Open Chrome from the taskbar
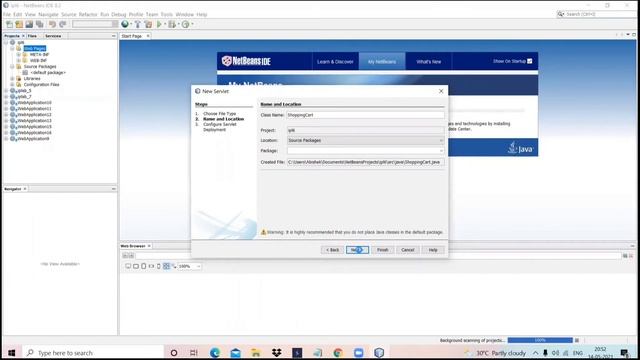The height and width of the screenshot is (360, 640). click(x=338, y=353)
